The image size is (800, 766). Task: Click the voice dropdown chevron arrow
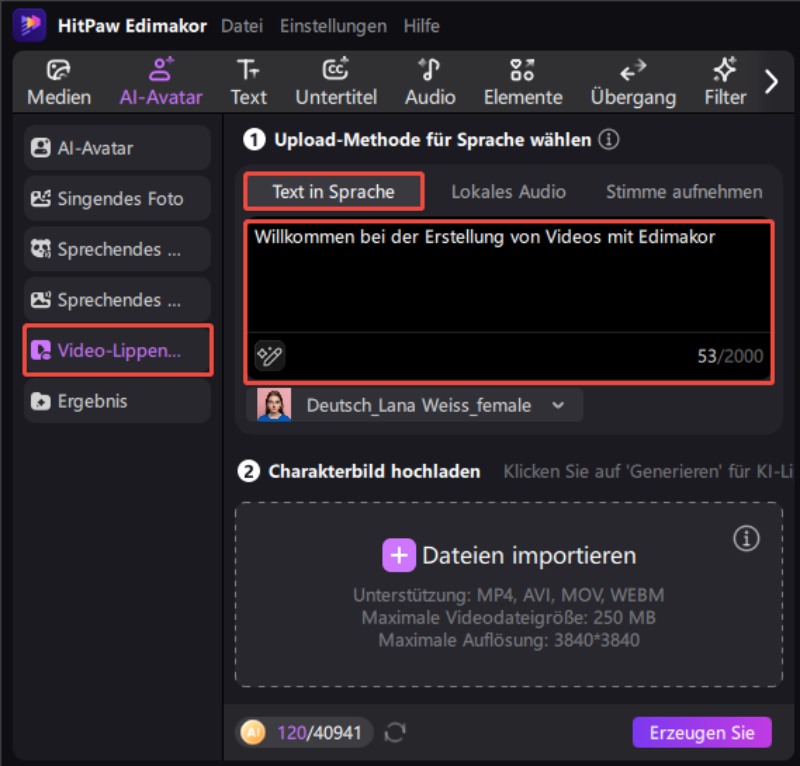(558, 406)
